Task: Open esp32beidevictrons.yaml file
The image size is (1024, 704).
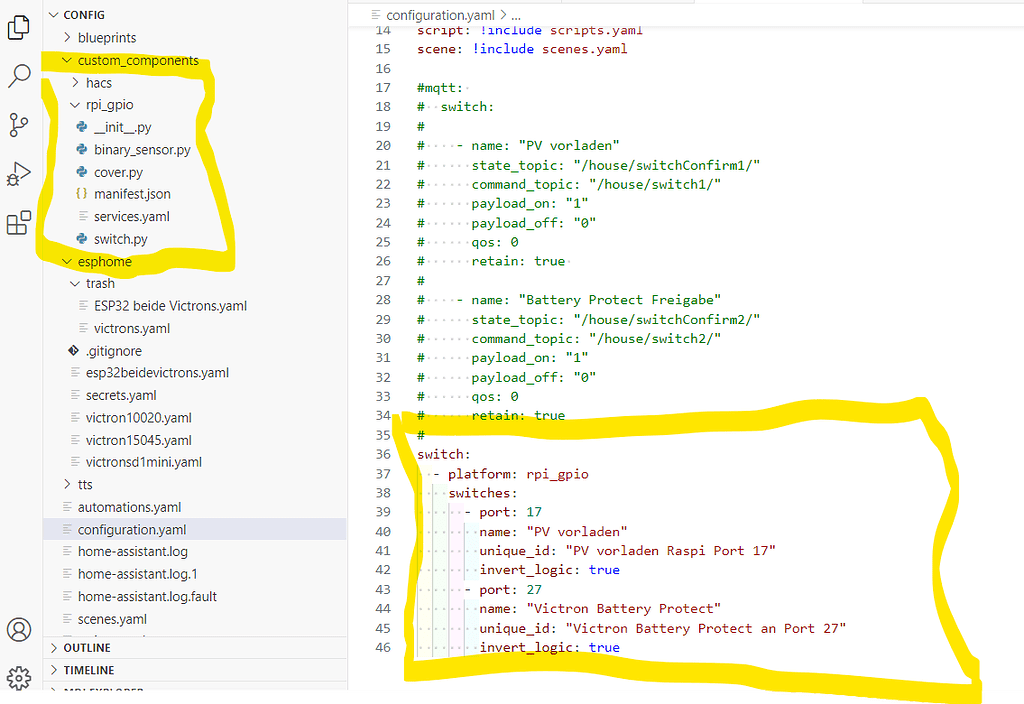Action: click(x=157, y=373)
